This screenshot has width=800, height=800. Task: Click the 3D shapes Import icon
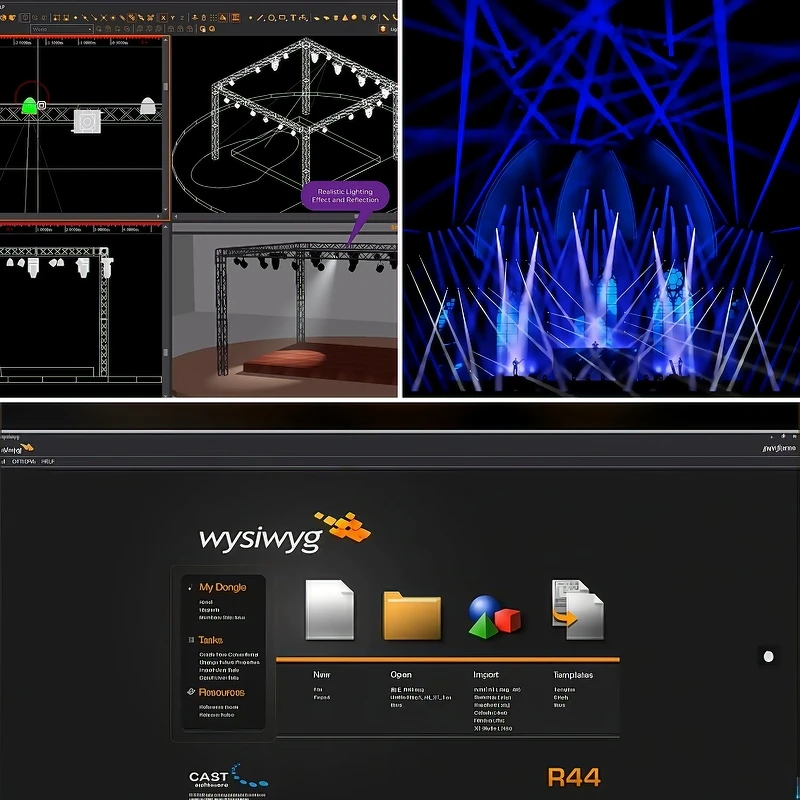[x=494, y=617]
